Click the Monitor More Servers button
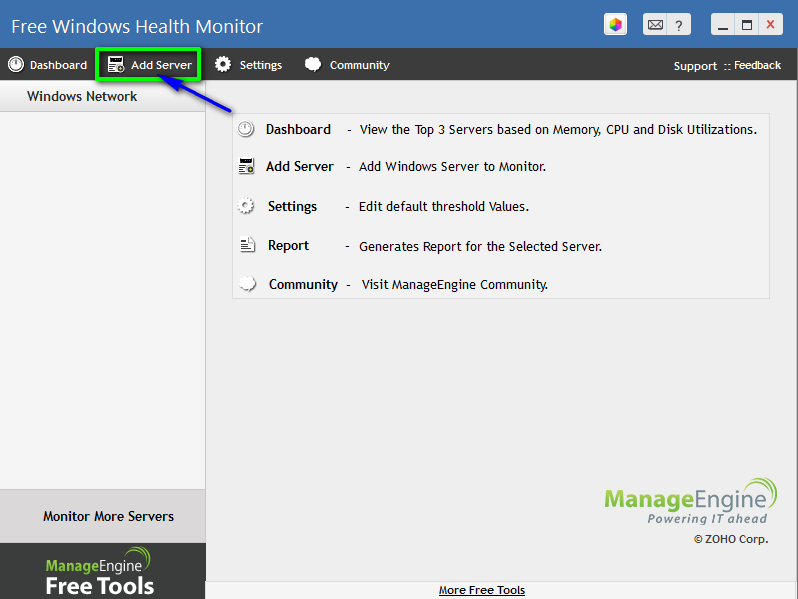 point(103,516)
